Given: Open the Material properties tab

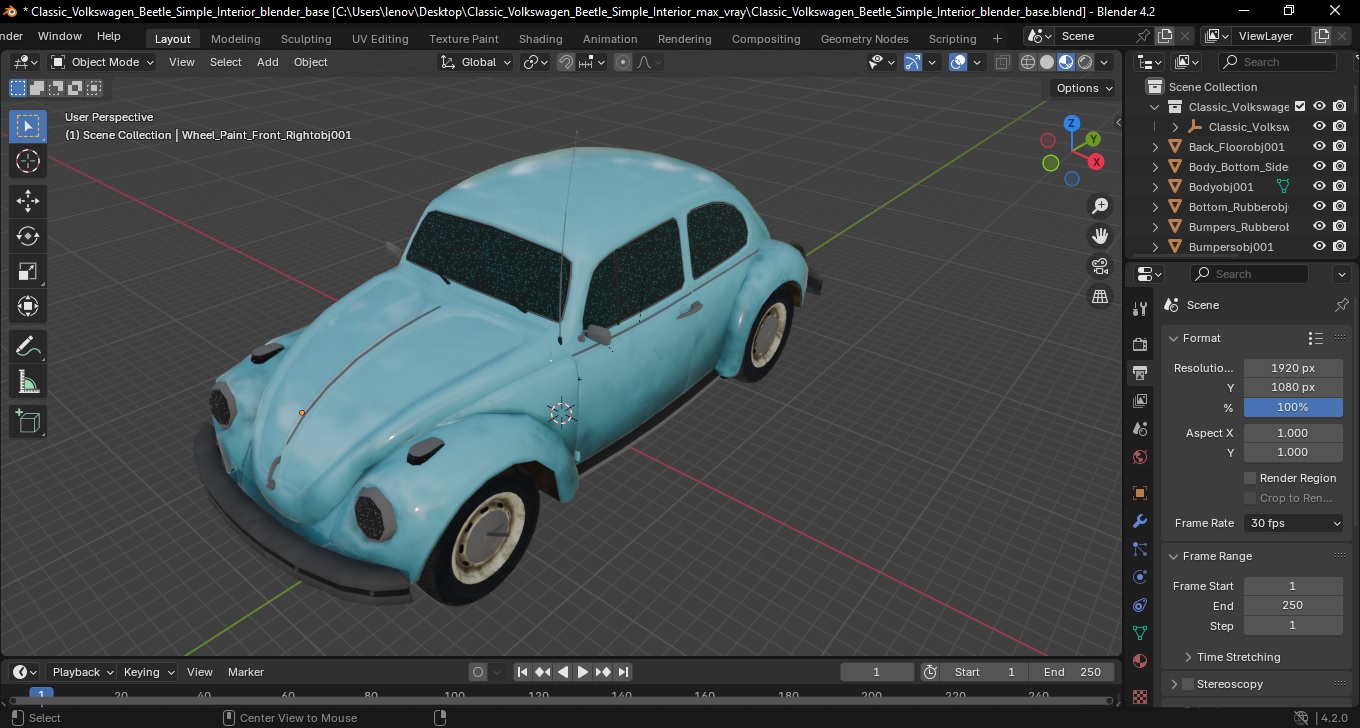Looking at the screenshot, I should 1139,661.
